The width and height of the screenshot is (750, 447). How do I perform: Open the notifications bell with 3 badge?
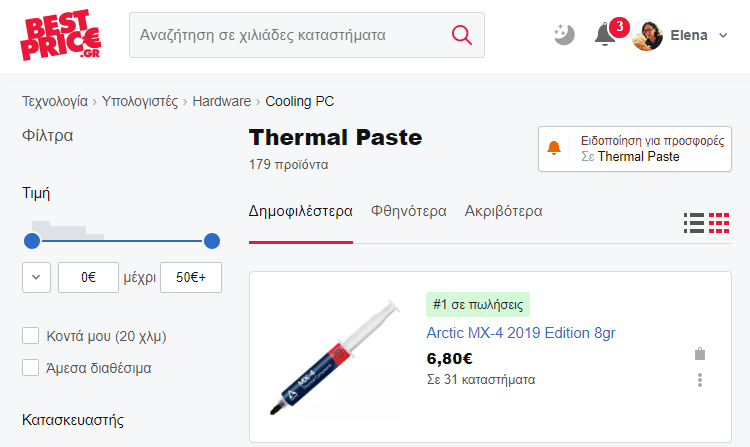tap(606, 34)
